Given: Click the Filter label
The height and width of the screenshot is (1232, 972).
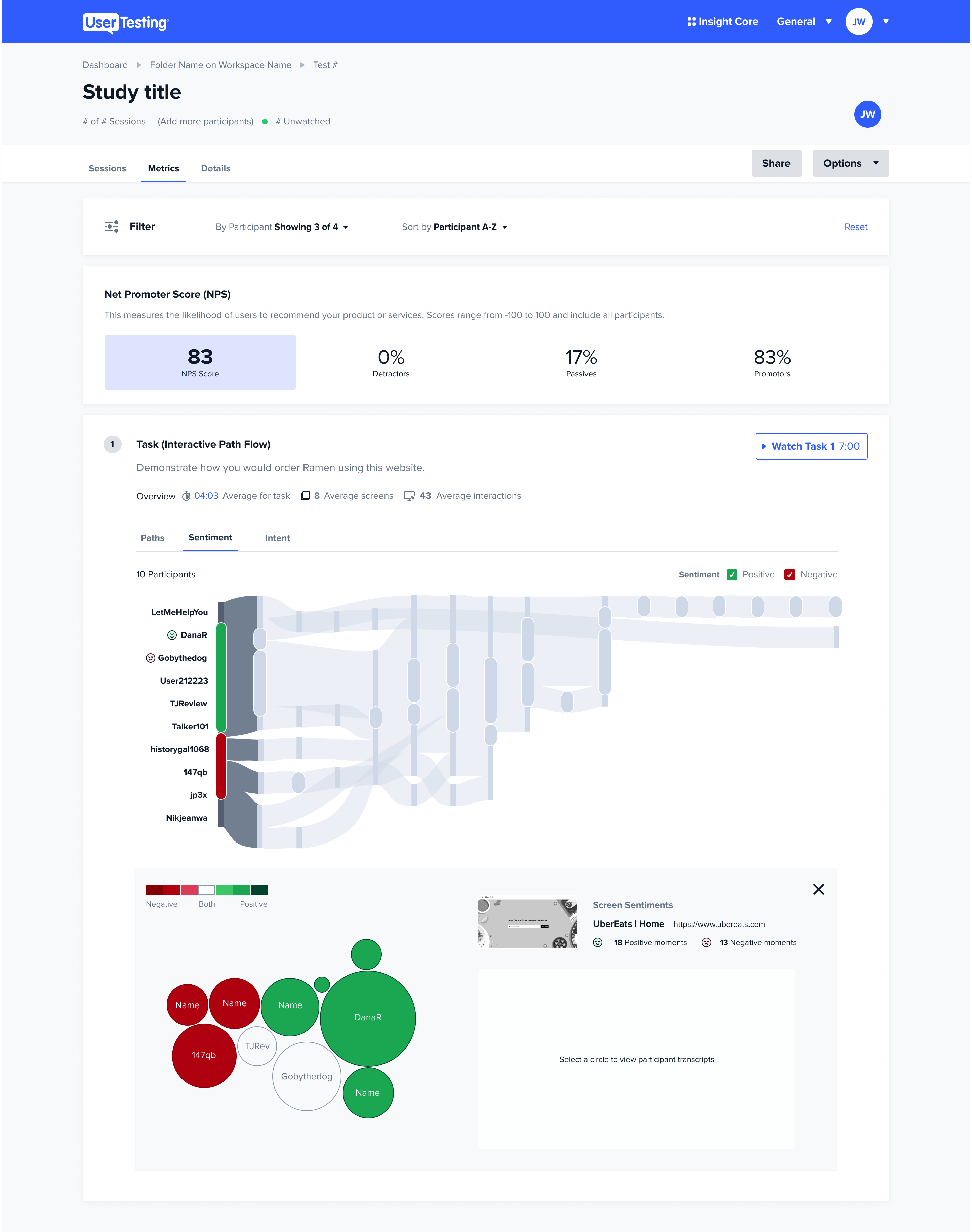Looking at the screenshot, I should (x=142, y=227).
